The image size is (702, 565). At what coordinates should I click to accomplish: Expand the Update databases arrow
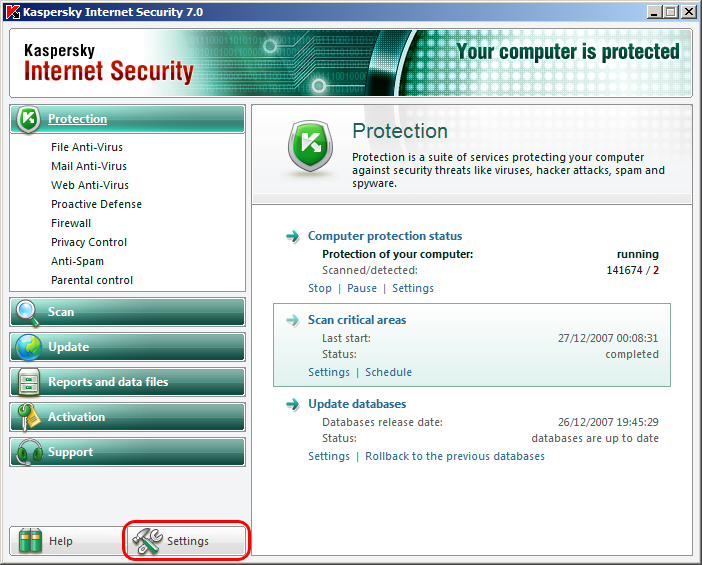point(292,404)
